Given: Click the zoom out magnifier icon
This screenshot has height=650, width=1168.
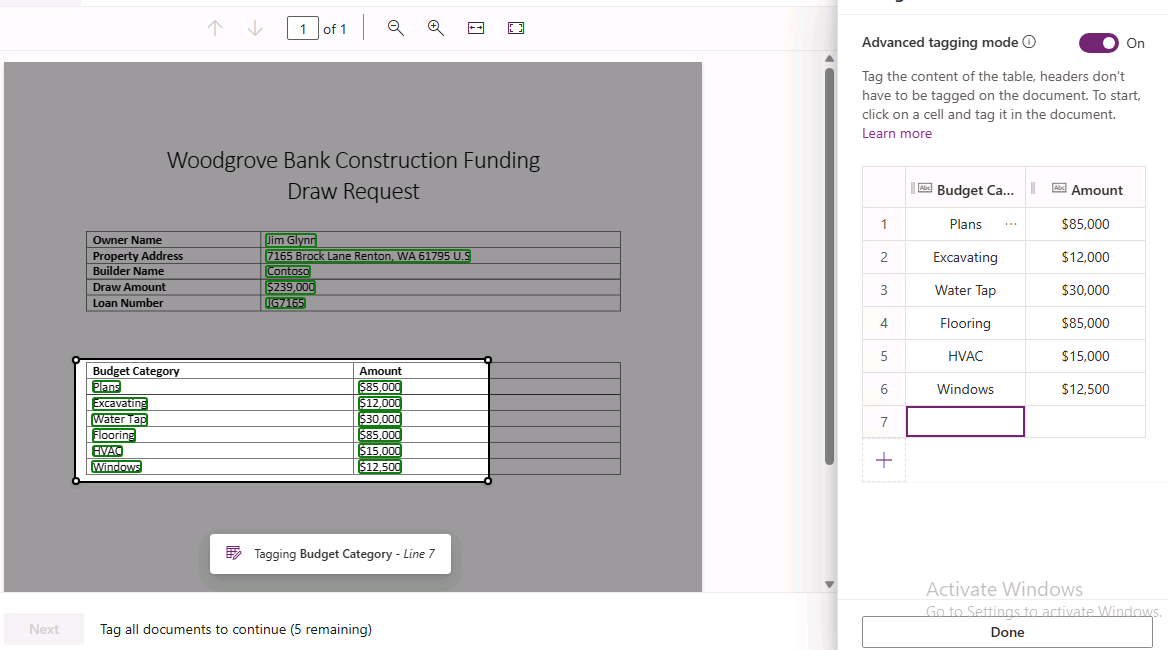Looking at the screenshot, I should (x=396, y=28).
